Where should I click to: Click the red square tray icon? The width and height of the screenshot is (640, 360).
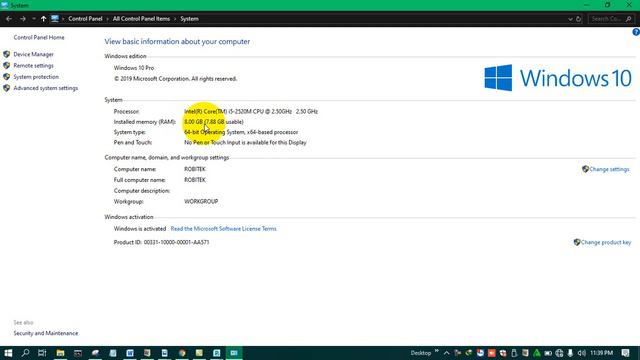[x=491, y=353]
